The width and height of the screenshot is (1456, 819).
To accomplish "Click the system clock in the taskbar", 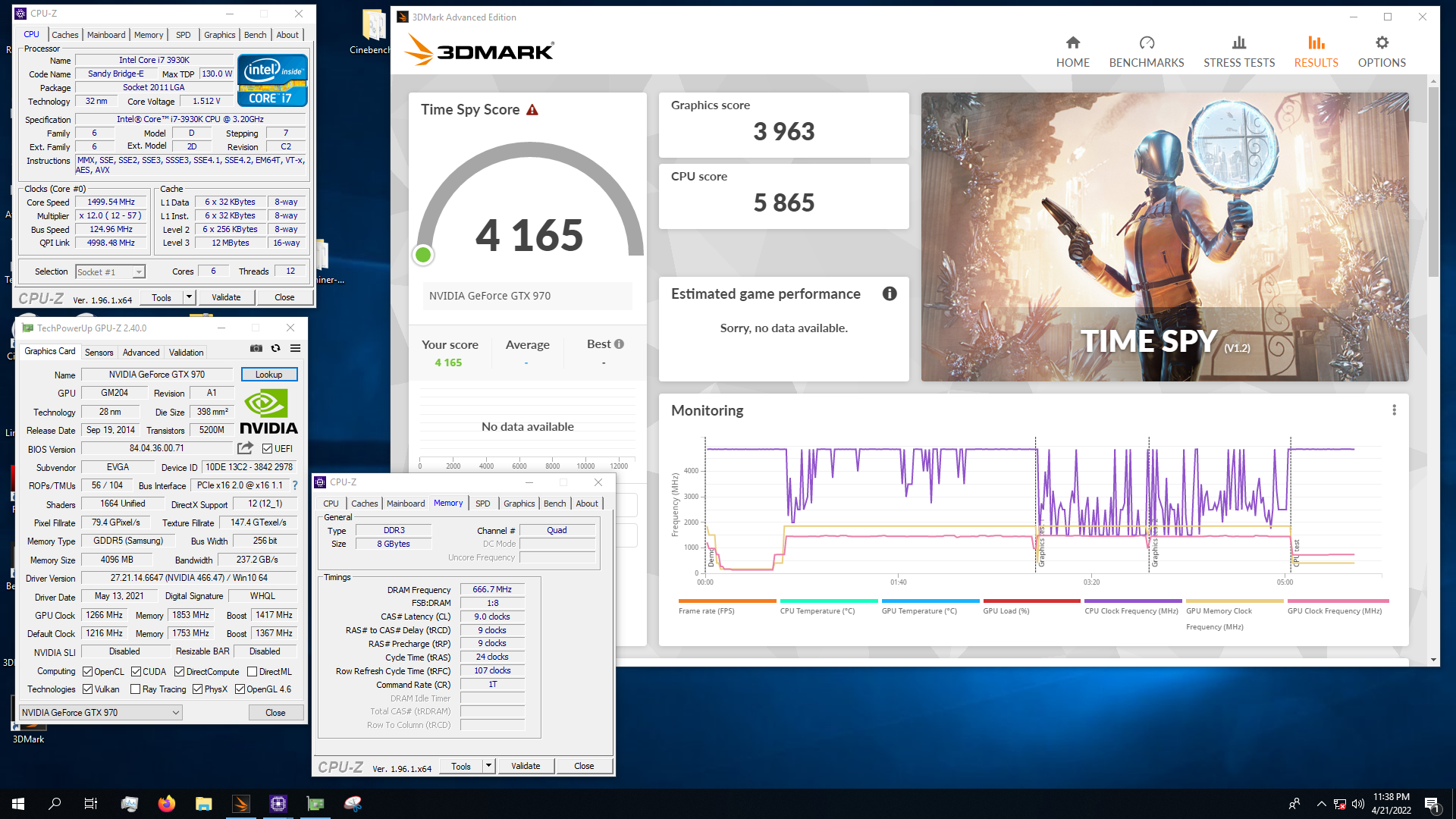I will click(x=1392, y=804).
